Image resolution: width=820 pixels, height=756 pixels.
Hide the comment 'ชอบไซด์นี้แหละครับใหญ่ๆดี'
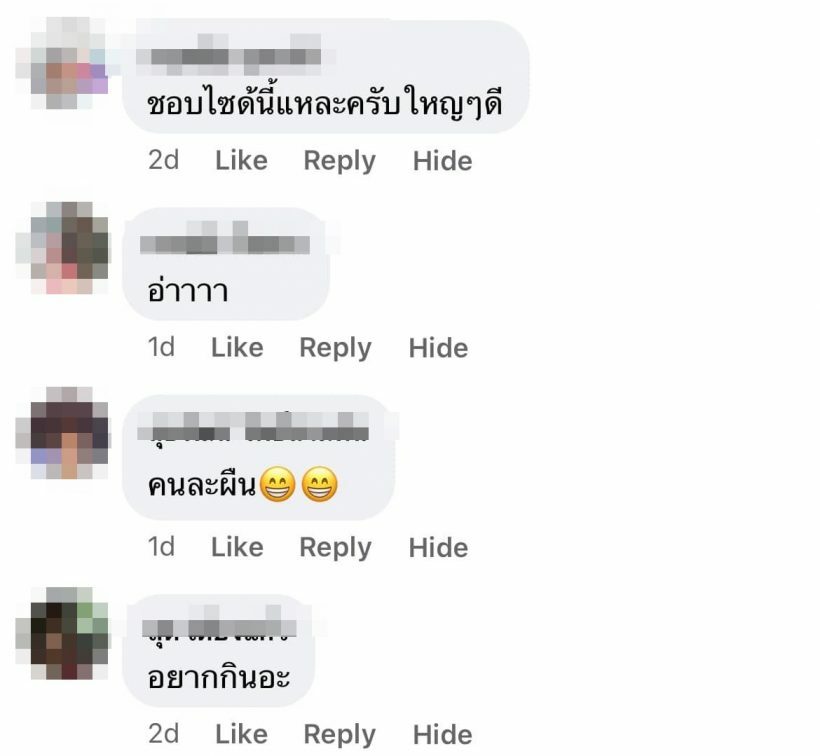click(x=442, y=161)
